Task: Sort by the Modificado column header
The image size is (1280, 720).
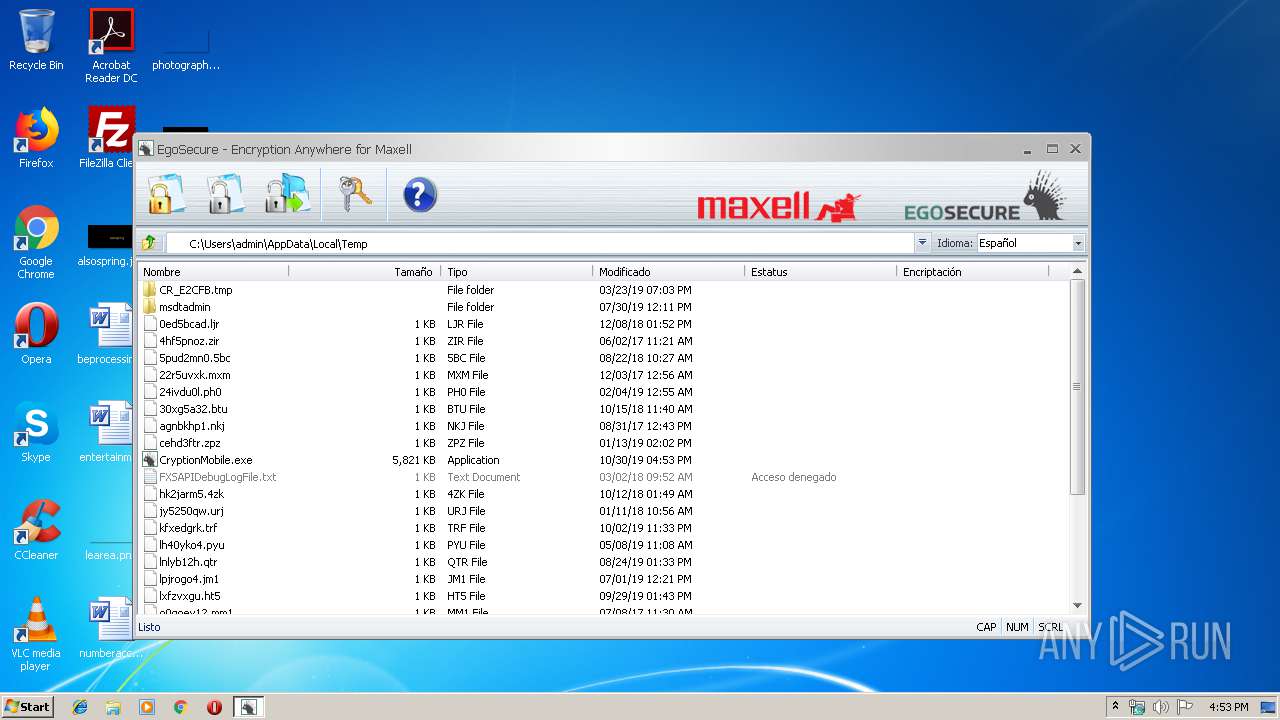Action: click(x=669, y=272)
